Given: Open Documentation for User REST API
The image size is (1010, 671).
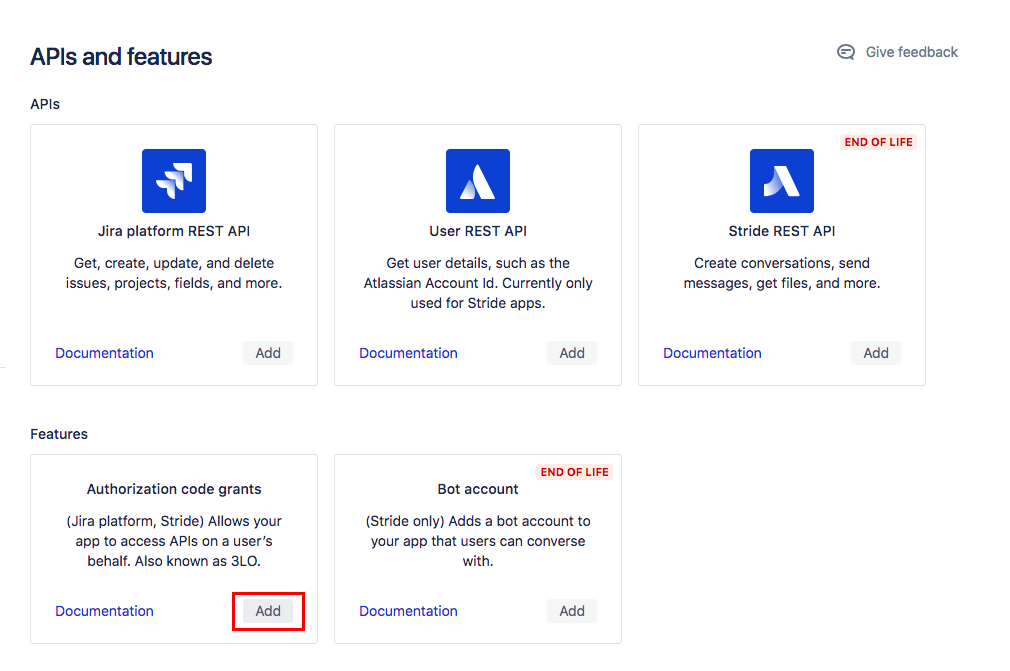Looking at the screenshot, I should (x=408, y=353).
